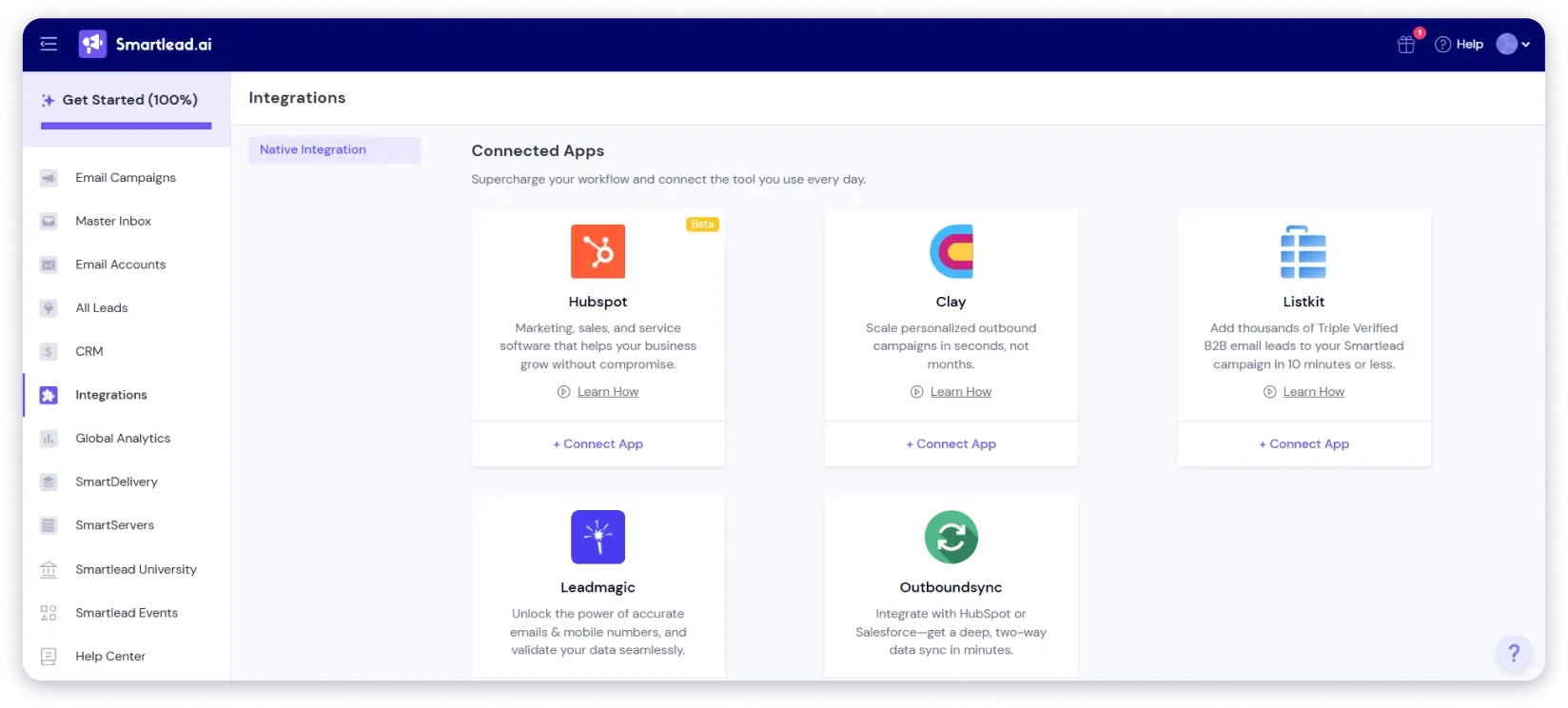Viewport: 1568px width, 708px height.
Task: Click the Connected Apps heading
Action: [x=538, y=150]
